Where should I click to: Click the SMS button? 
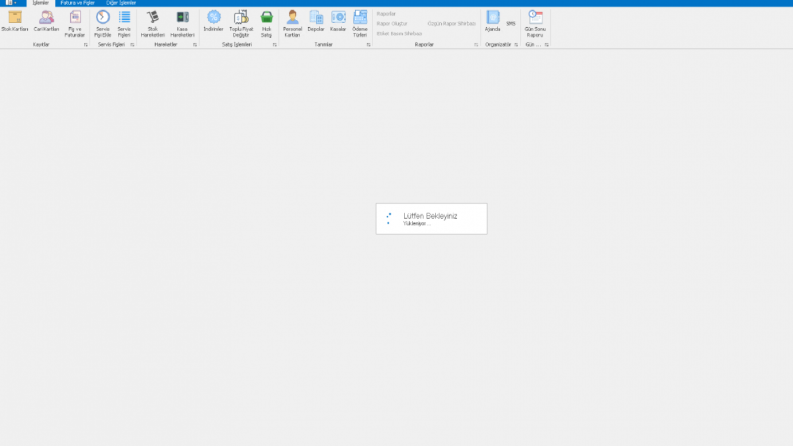(511, 24)
